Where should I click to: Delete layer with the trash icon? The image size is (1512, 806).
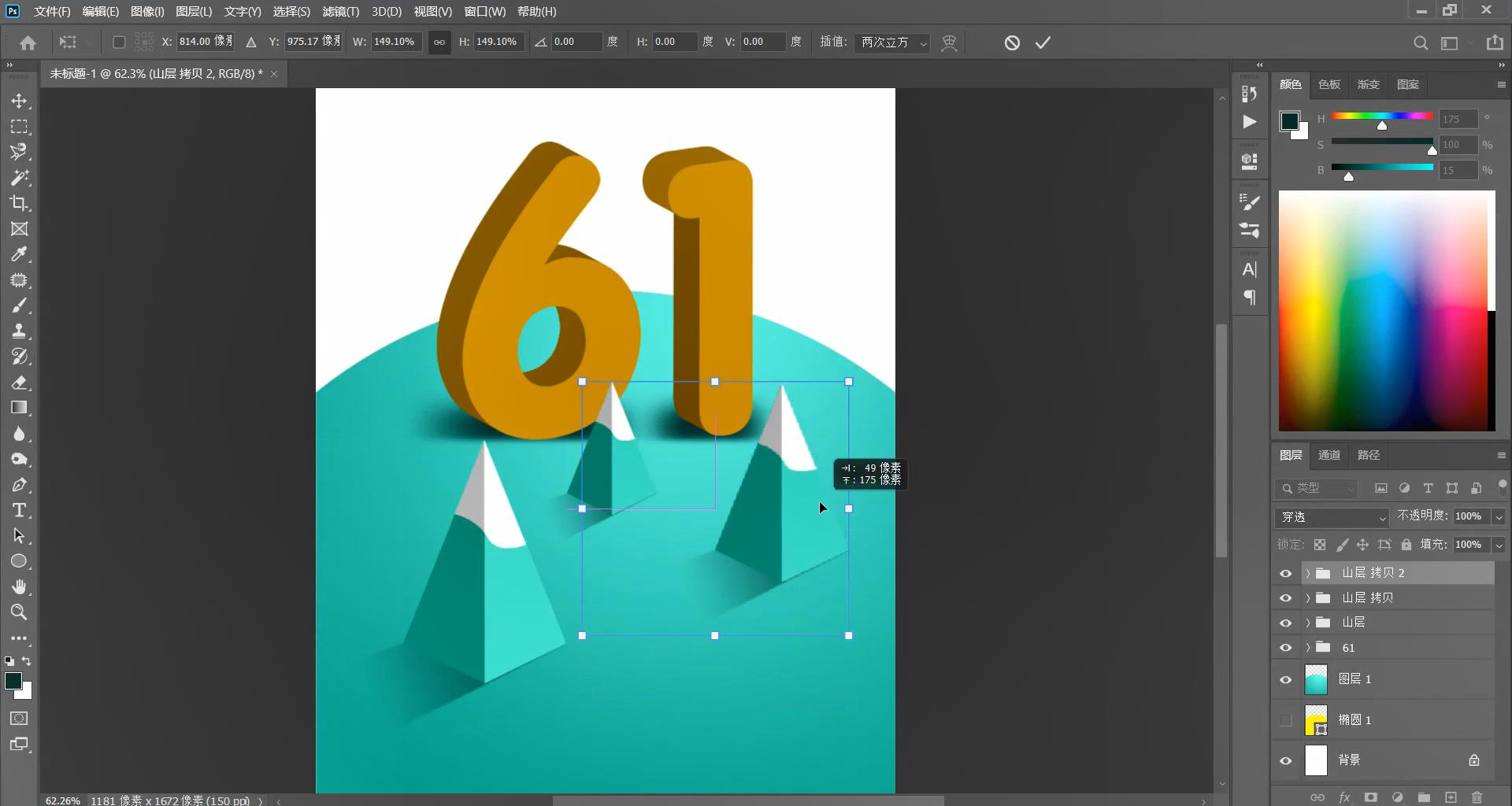[x=1477, y=797]
